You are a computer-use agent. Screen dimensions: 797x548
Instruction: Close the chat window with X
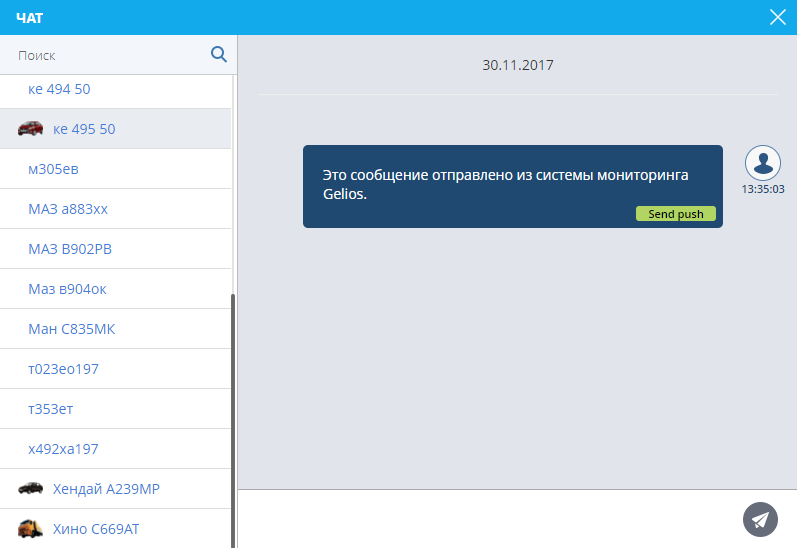(777, 17)
